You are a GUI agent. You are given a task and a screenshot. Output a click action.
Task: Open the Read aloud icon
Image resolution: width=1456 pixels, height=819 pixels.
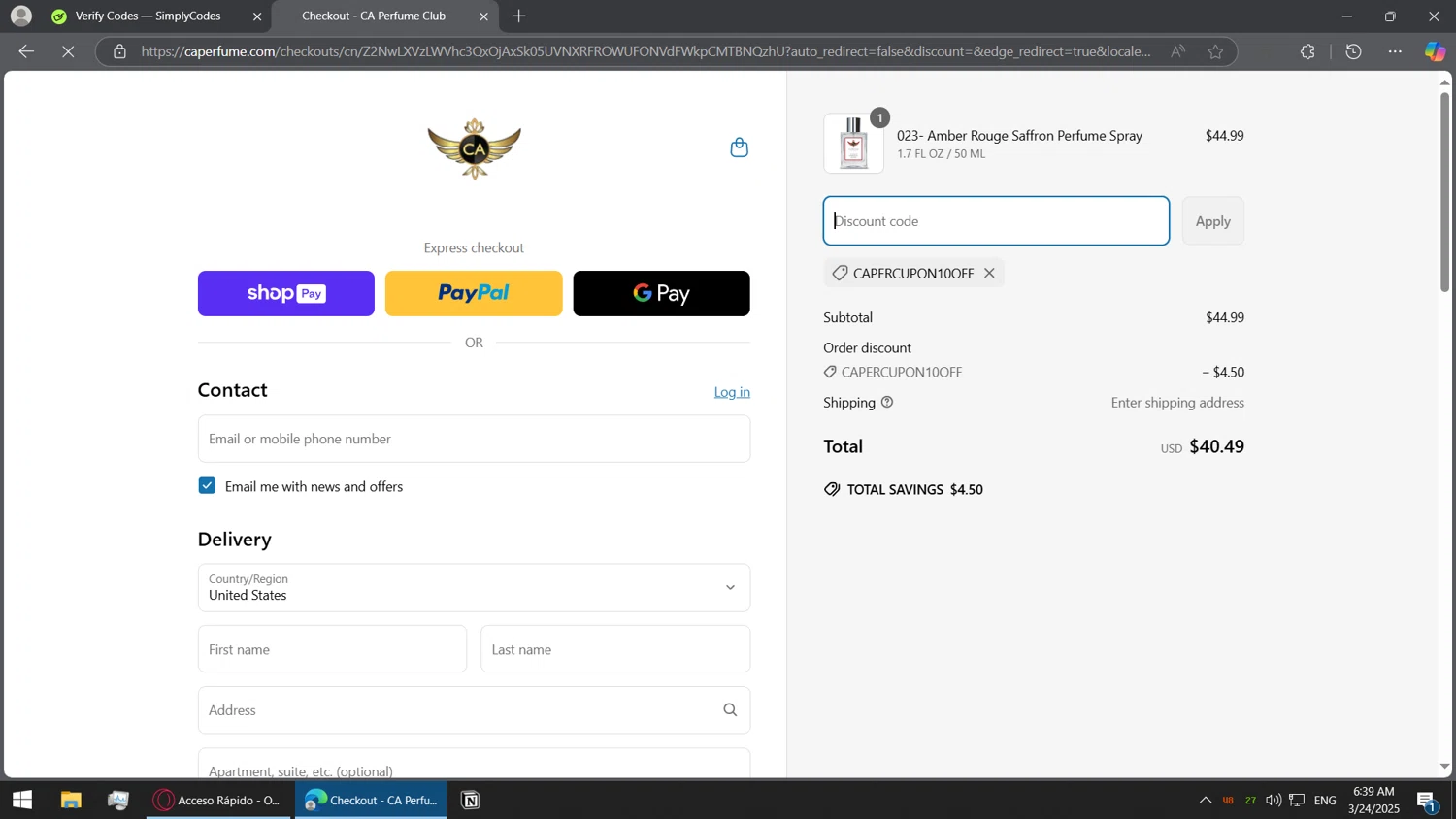(x=1177, y=51)
